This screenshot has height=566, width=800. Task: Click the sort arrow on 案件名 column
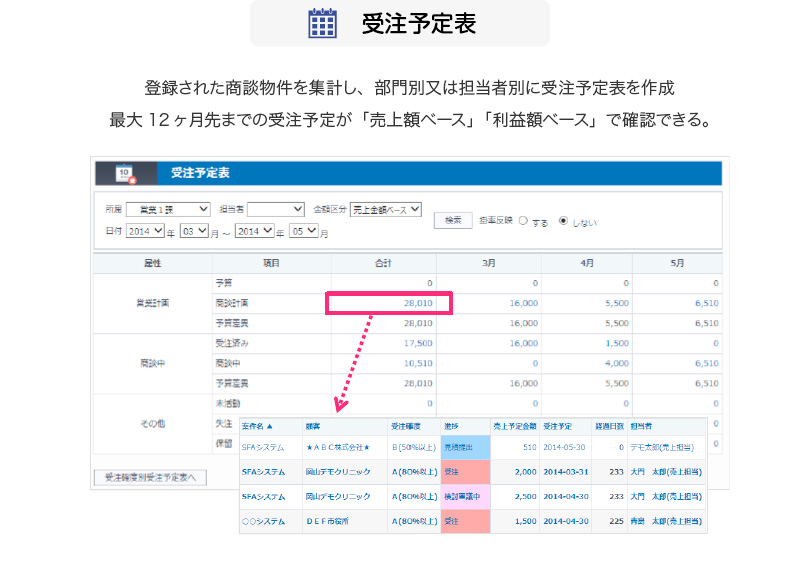pos(271,425)
